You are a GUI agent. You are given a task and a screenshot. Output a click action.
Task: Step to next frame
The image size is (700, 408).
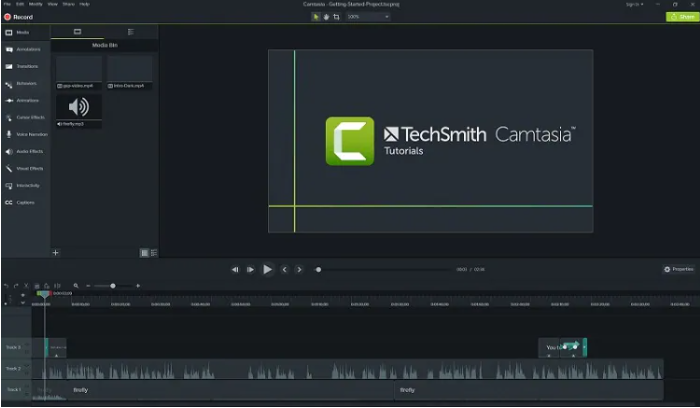pos(250,269)
